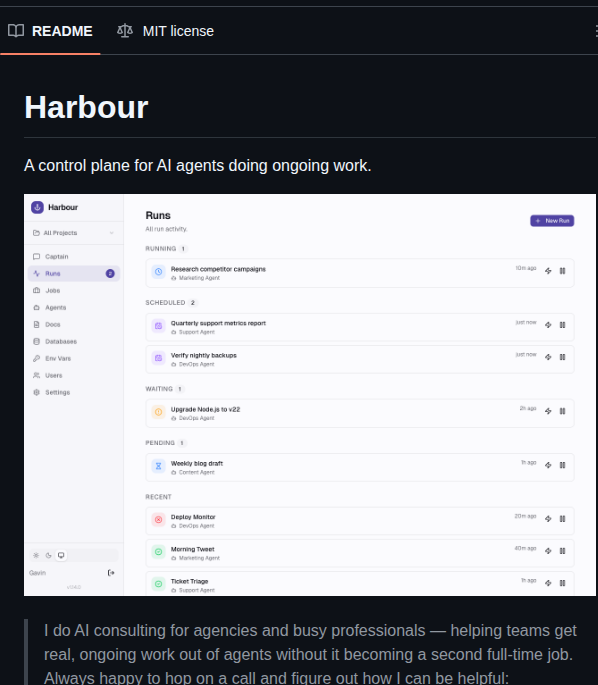Click green success icon for Morning Tweet

click(159, 552)
